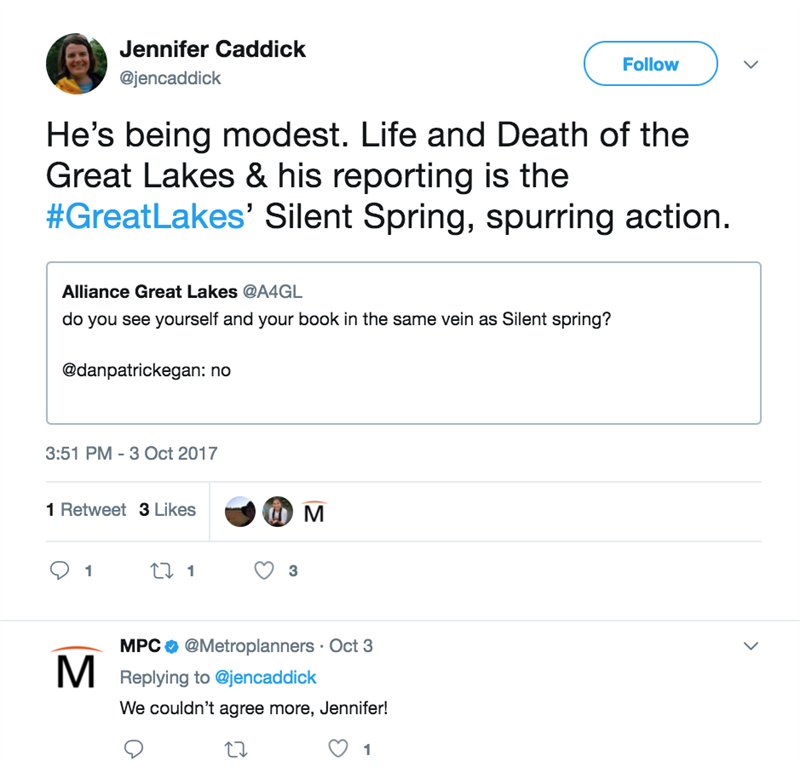Like the main tweet with heart icon
The height and width of the screenshot is (767, 800).
coord(264,572)
